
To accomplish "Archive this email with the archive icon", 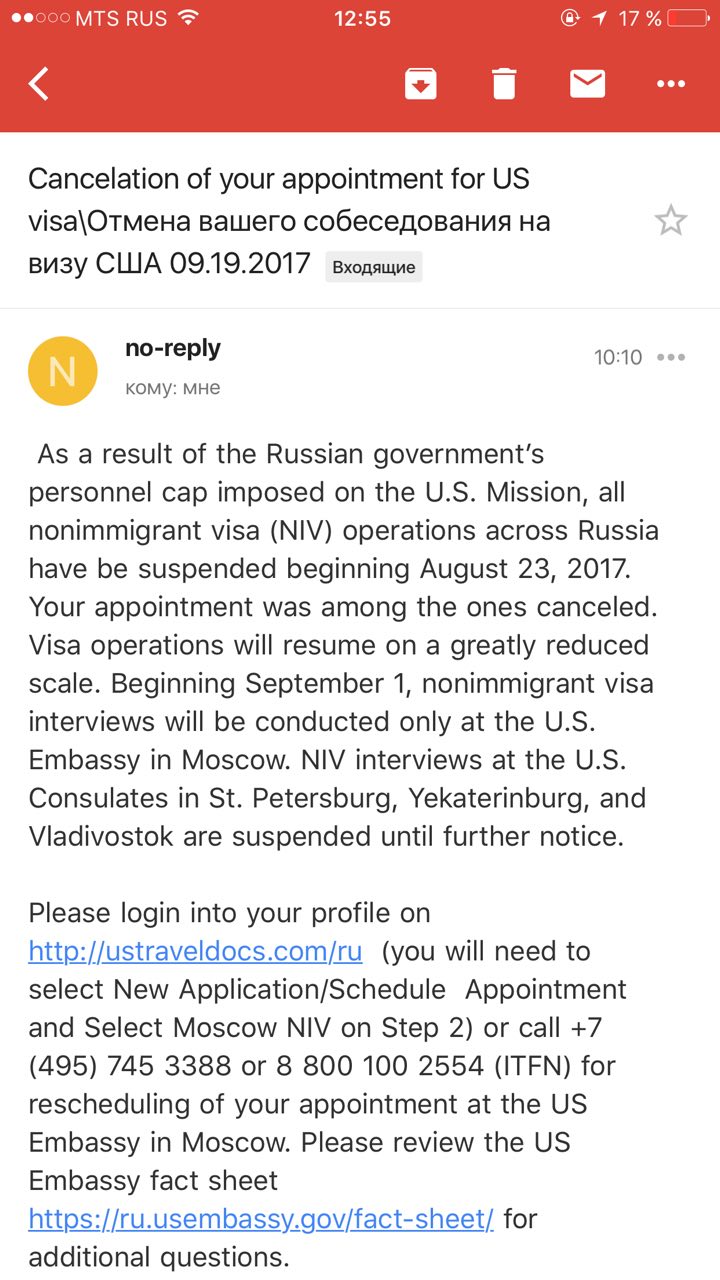I will point(421,84).
